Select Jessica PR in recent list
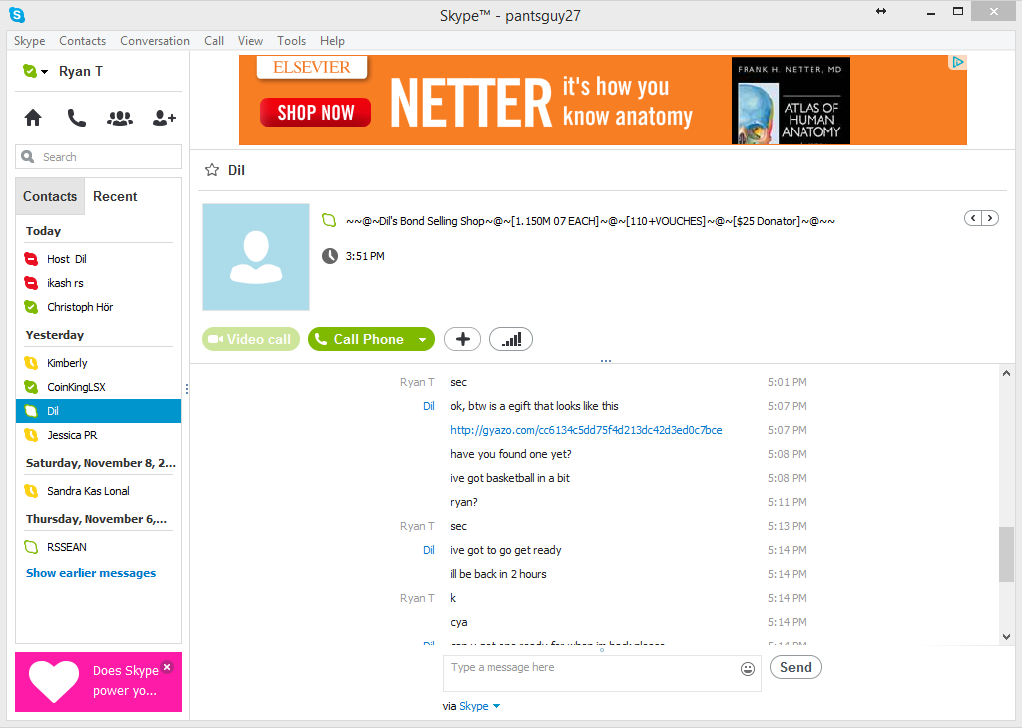The width and height of the screenshot is (1022, 728). [x=98, y=435]
